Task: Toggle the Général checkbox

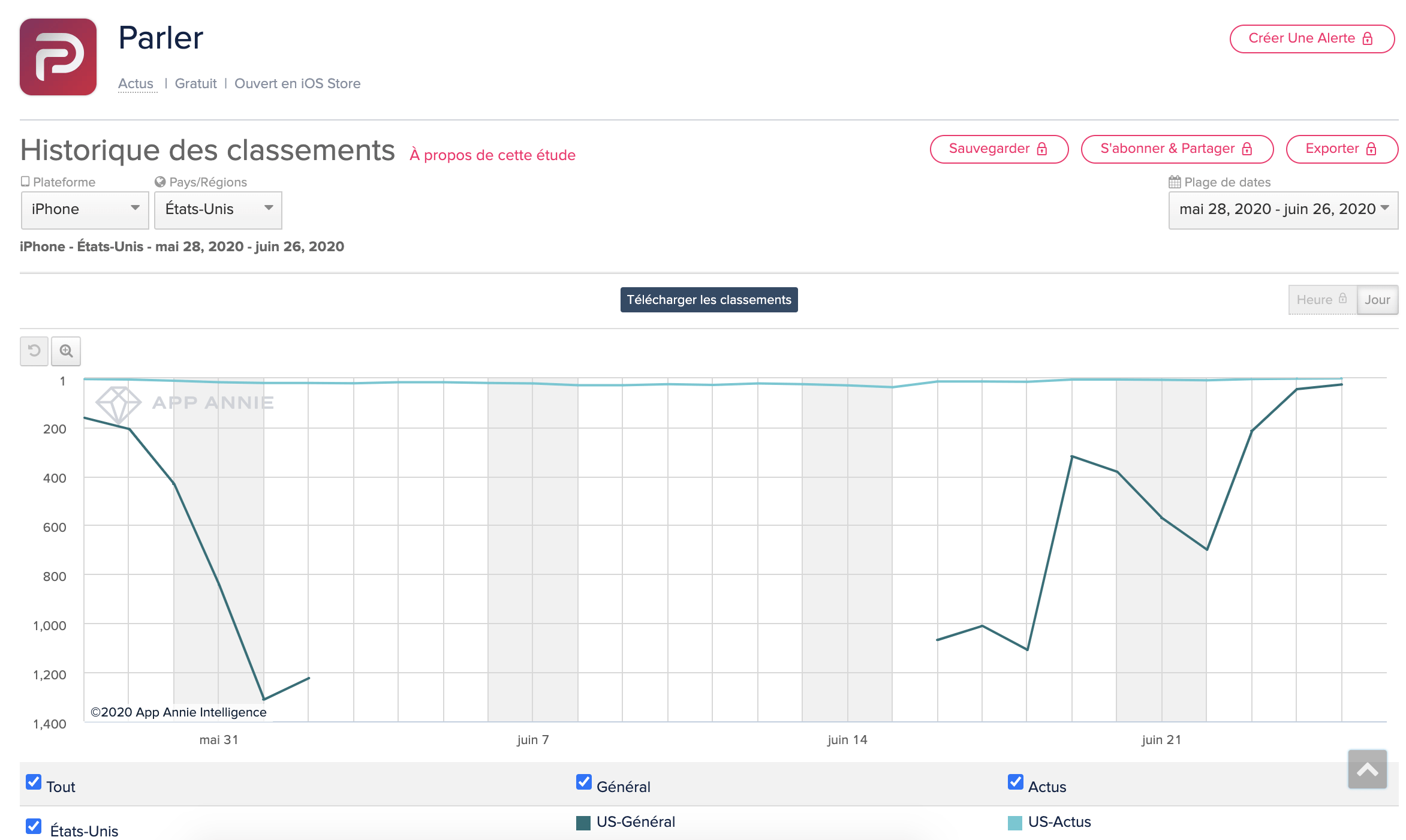Action: (x=584, y=782)
